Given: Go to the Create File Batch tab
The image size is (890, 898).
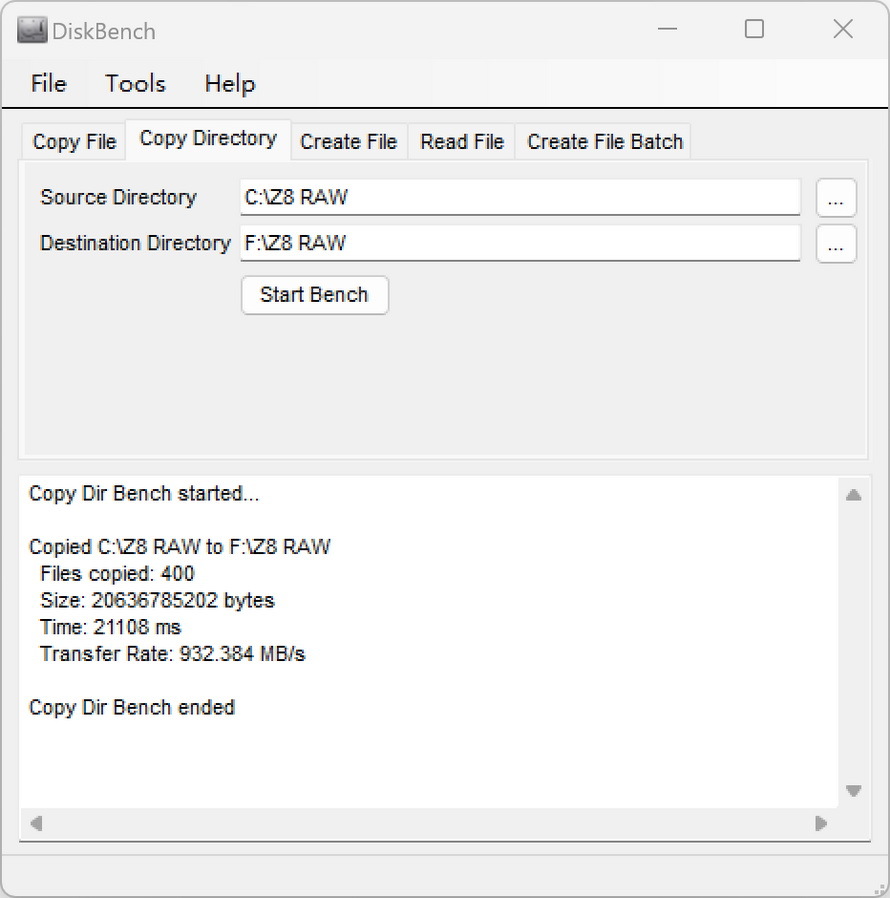Looking at the screenshot, I should [605, 141].
